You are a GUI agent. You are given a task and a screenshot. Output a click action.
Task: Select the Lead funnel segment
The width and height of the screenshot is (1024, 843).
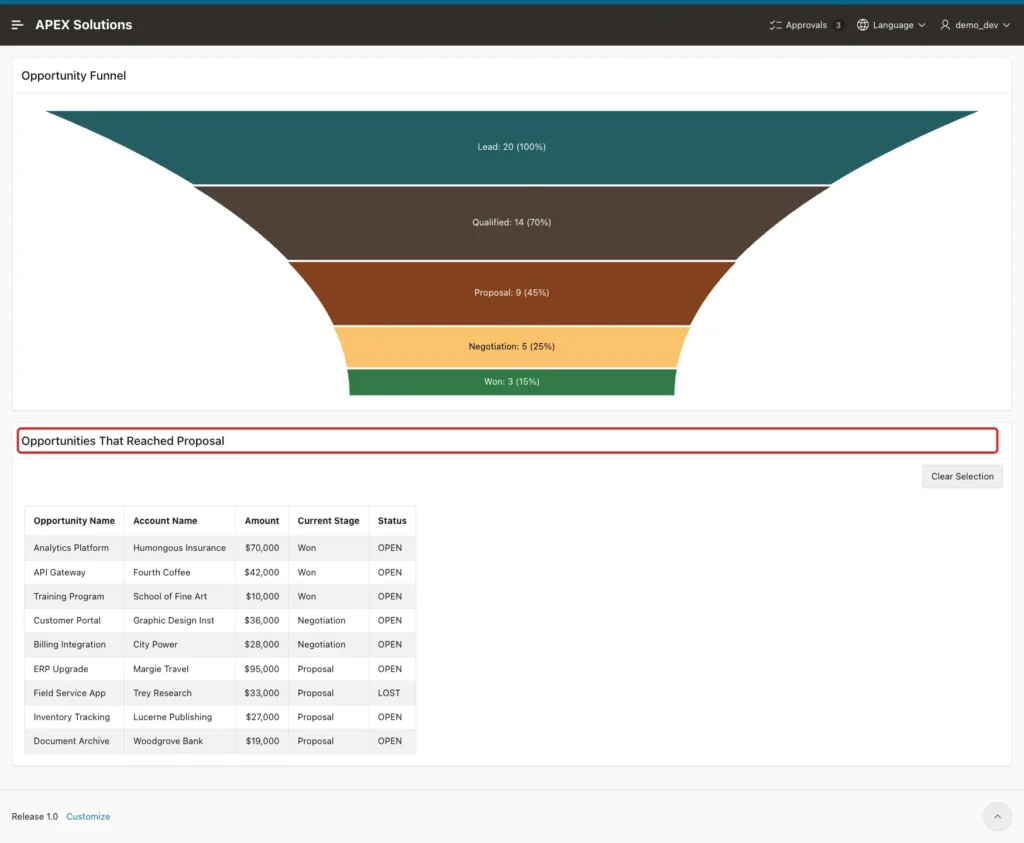pyautogui.click(x=511, y=147)
